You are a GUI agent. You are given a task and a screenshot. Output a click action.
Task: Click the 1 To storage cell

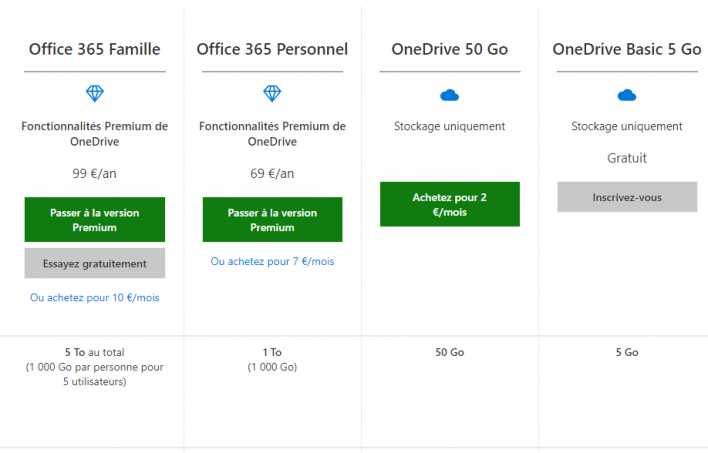pyautogui.click(x=272, y=359)
